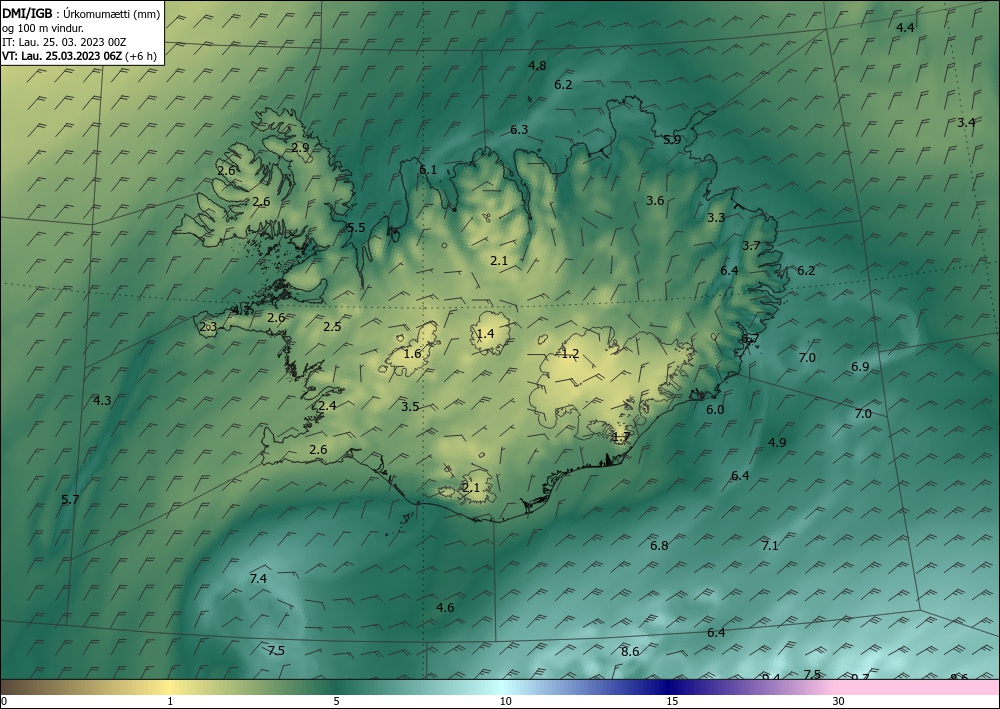Click the value 4.4 in top right
This screenshot has height=709, width=1000.
pyautogui.click(x=905, y=27)
